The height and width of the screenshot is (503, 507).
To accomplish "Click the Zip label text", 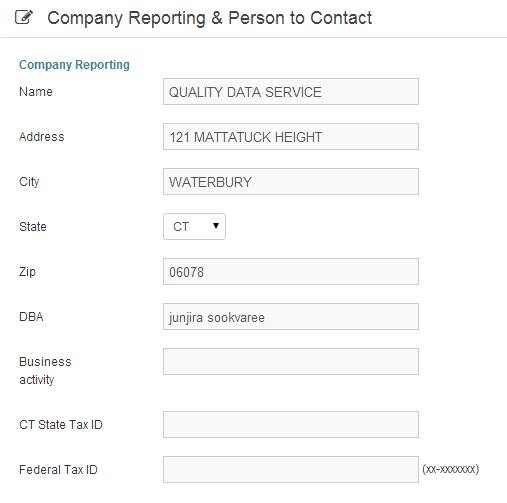I will 27,272.
